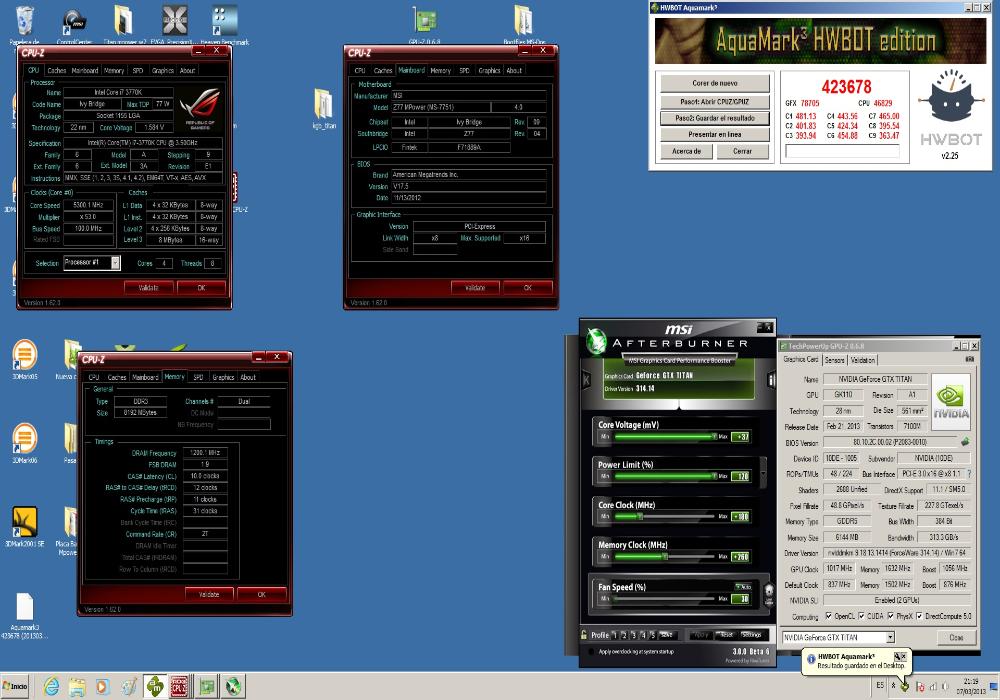1000x700 pixels.
Task: Open the Inicio start button
Action: pos(15,686)
